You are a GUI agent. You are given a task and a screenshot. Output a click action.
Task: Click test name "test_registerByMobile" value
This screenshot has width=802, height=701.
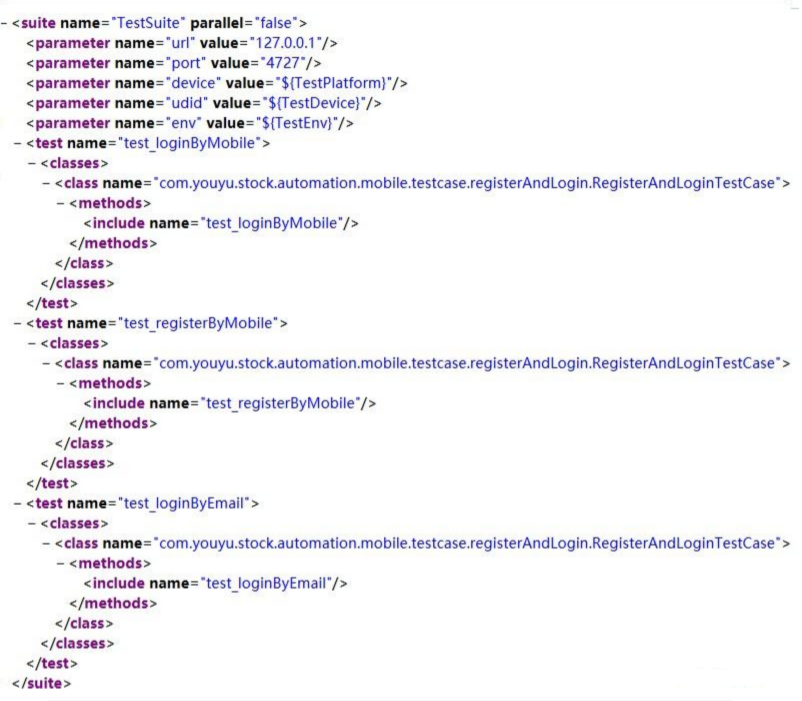tap(198, 323)
